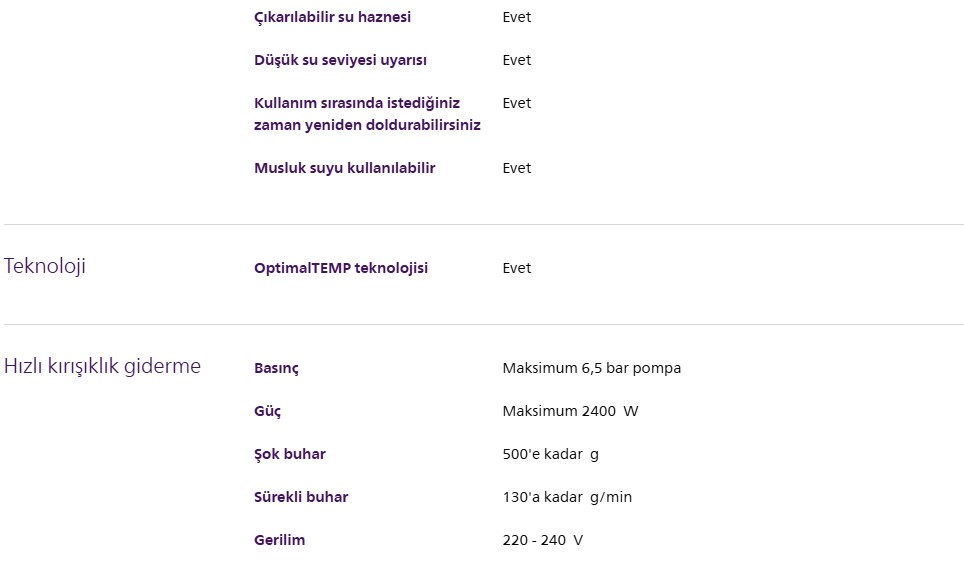The height and width of the screenshot is (563, 964).
Task: Click the '500'e kadar g' value
Action: pyautogui.click(x=550, y=454)
